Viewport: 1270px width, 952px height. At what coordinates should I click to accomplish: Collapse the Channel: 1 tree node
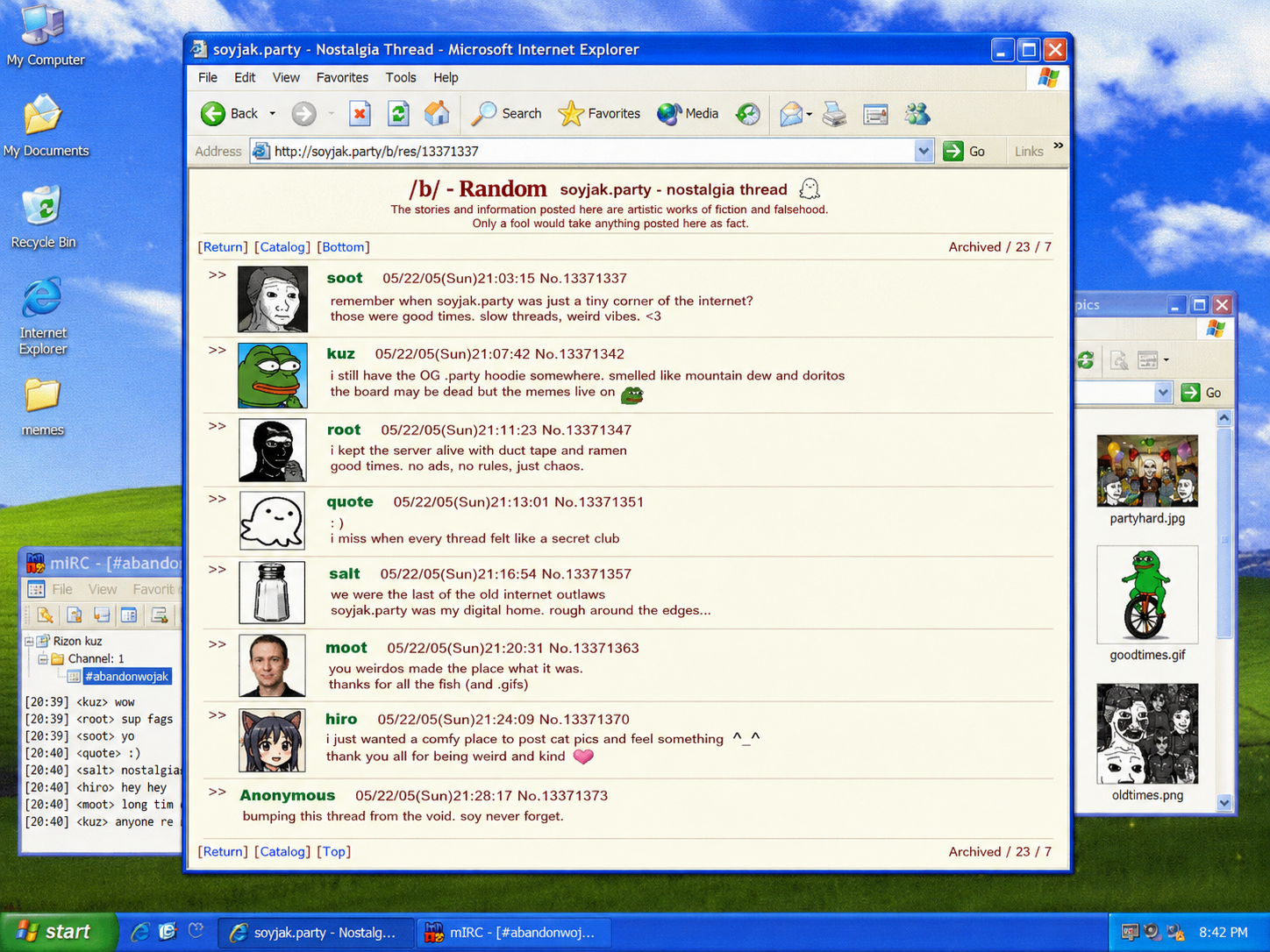[42, 658]
